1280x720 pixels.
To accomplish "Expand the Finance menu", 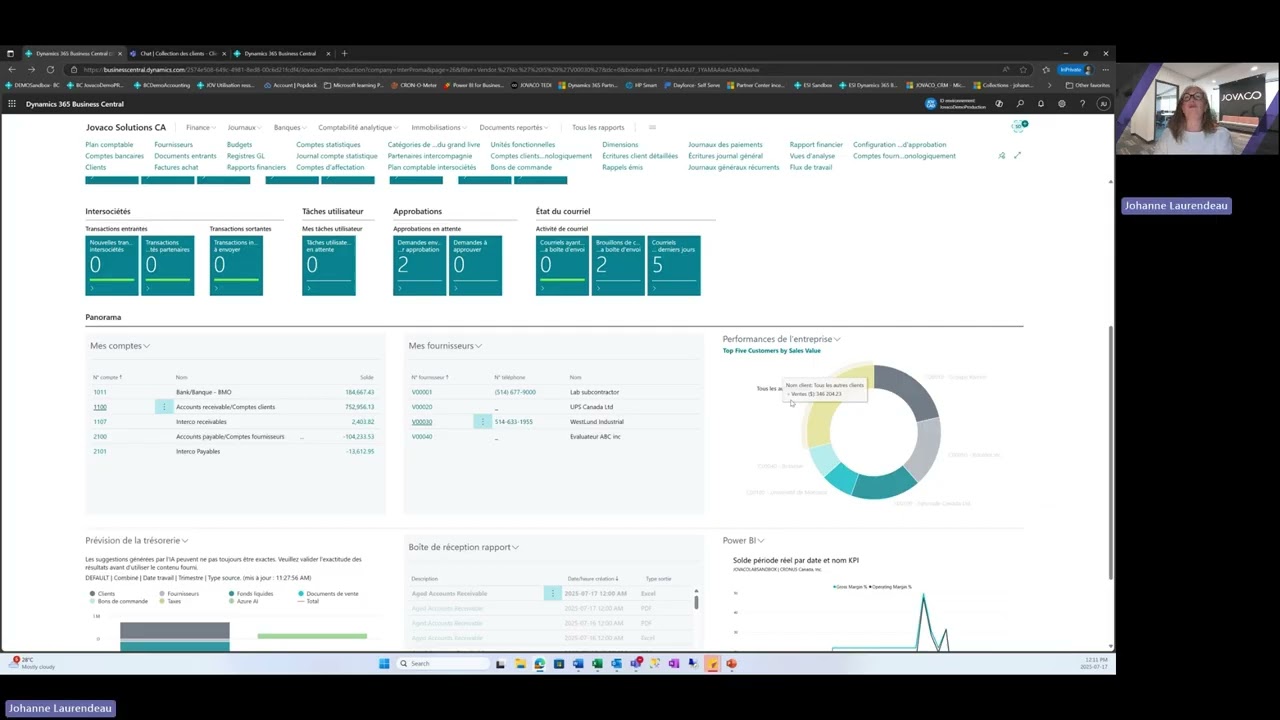I will tap(200, 127).
